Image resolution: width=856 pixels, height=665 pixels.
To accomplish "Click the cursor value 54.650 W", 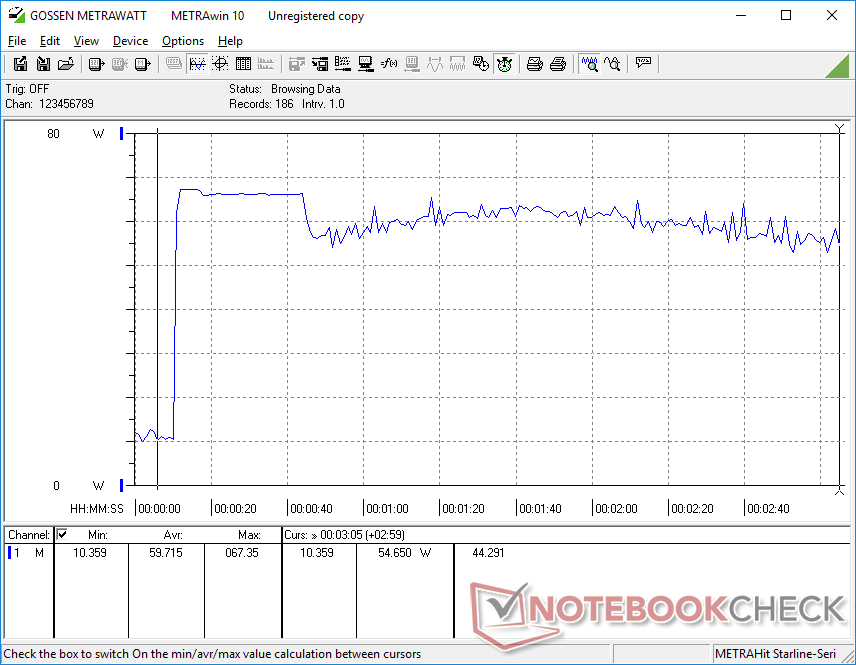I will pyautogui.click(x=404, y=553).
